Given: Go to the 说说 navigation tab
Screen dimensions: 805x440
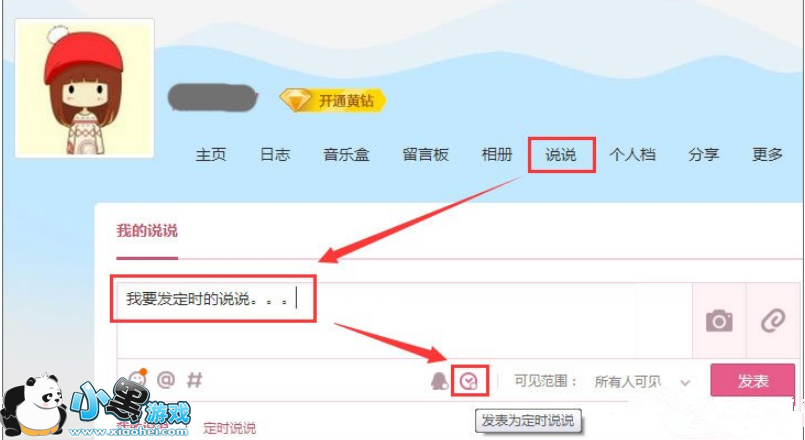Looking at the screenshot, I should click(561, 155).
